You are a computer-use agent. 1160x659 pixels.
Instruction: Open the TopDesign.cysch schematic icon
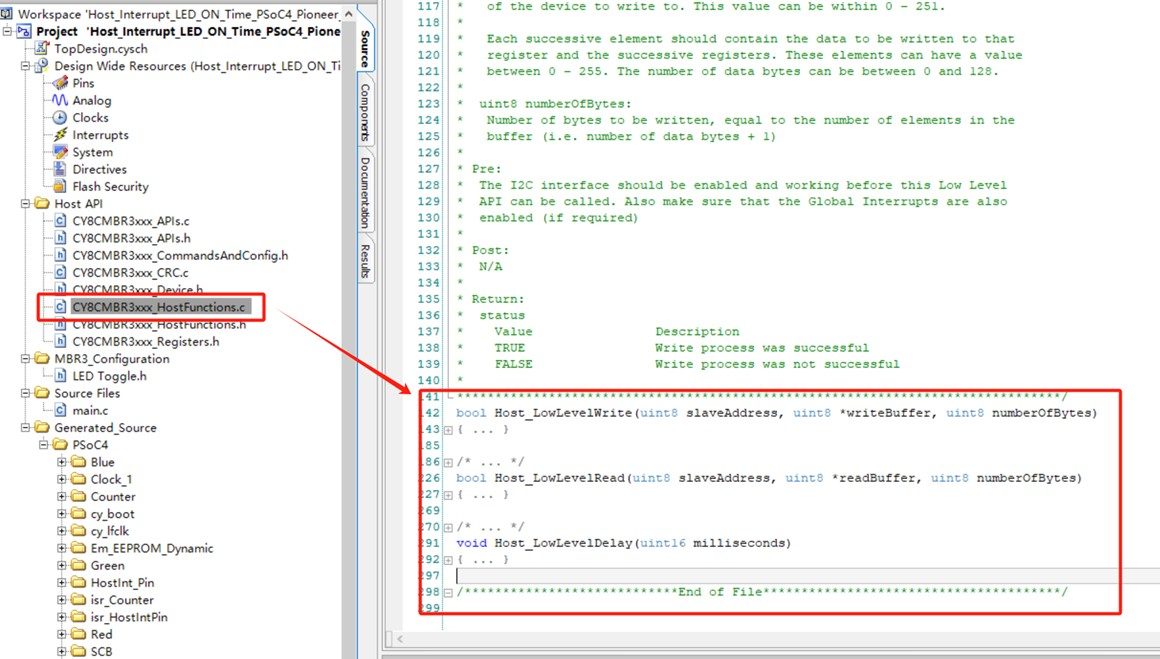(42, 49)
